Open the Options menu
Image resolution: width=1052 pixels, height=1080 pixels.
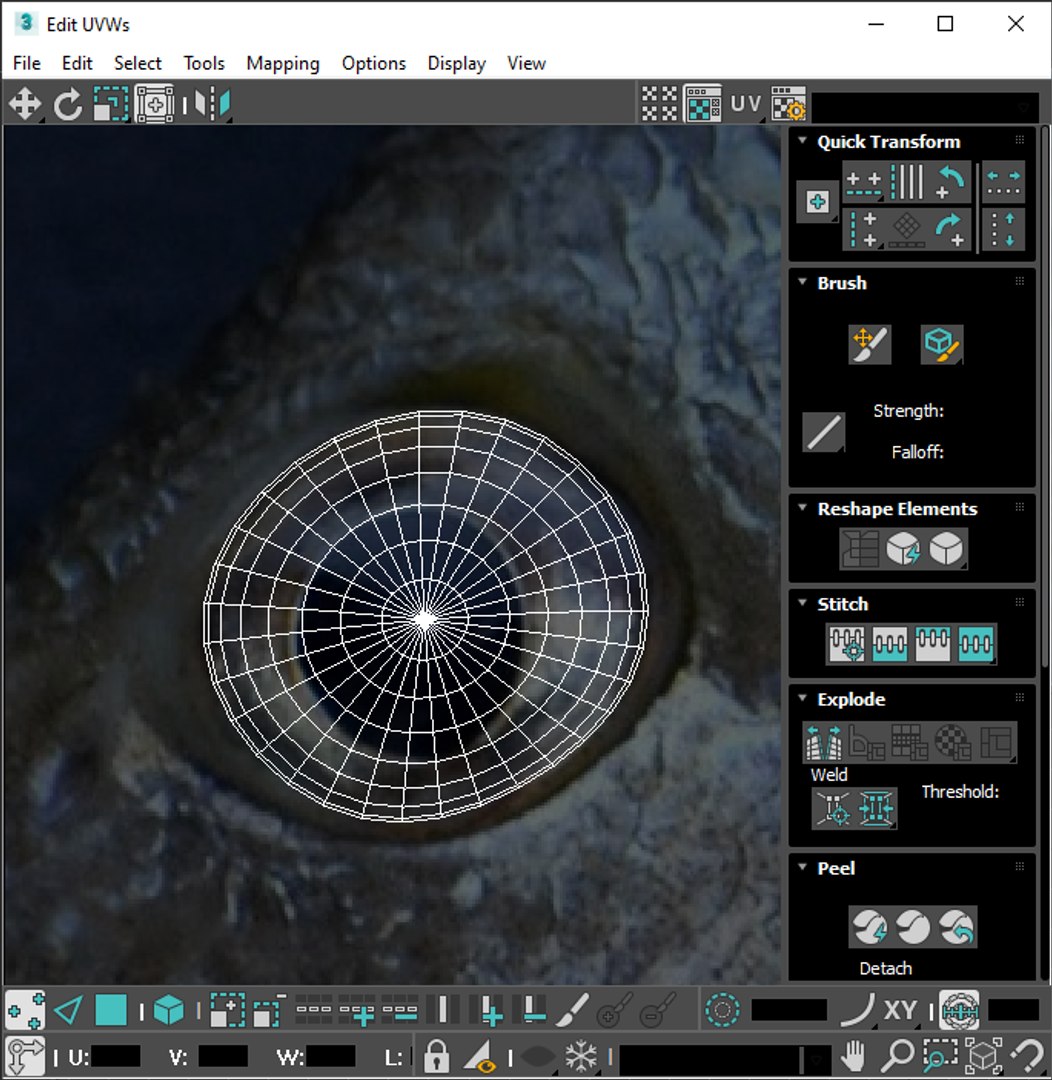tap(374, 63)
